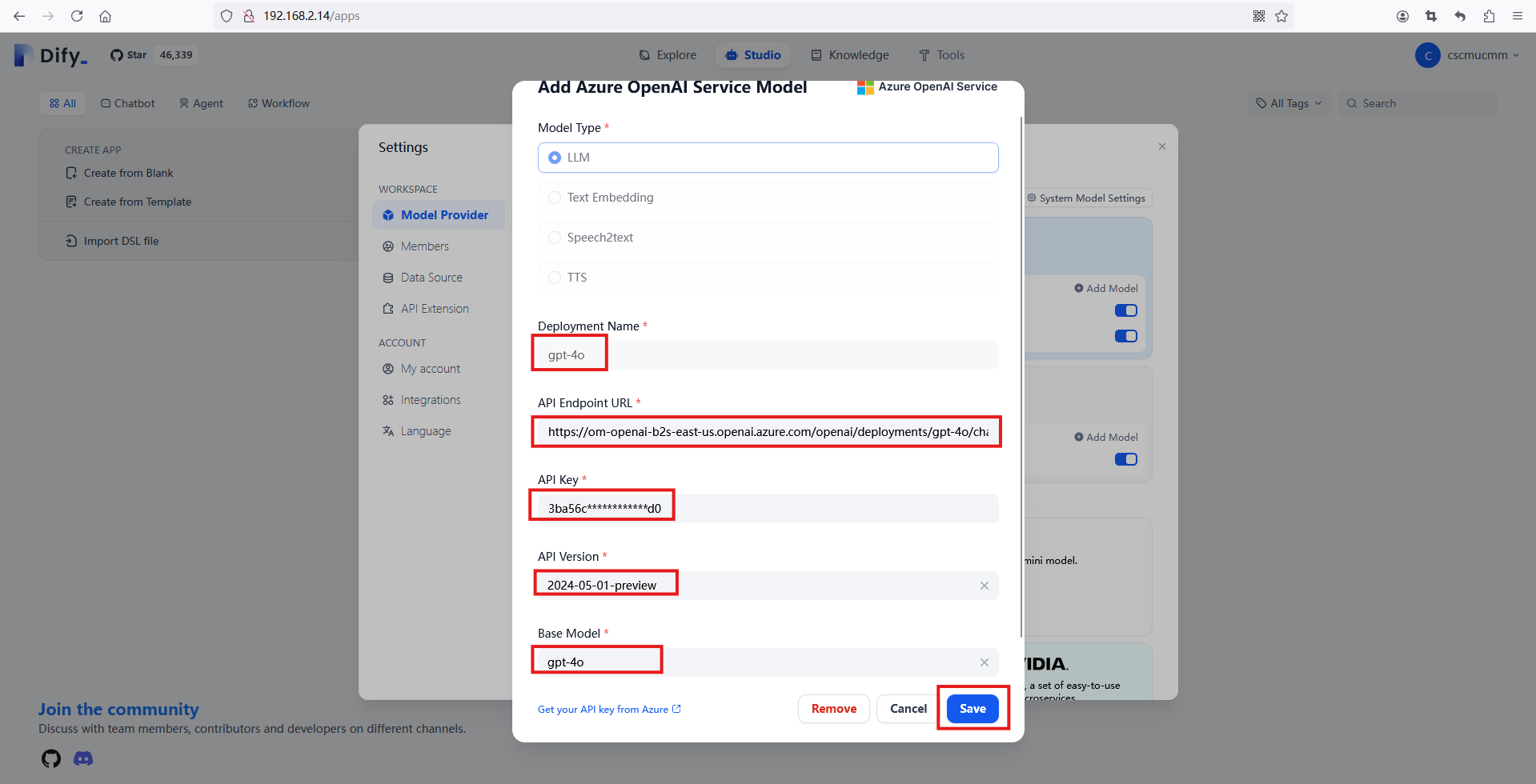The width and height of the screenshot is (1536, 784).
Task: Click the modal's vertical scrollbar
Action: point(1021,376)
